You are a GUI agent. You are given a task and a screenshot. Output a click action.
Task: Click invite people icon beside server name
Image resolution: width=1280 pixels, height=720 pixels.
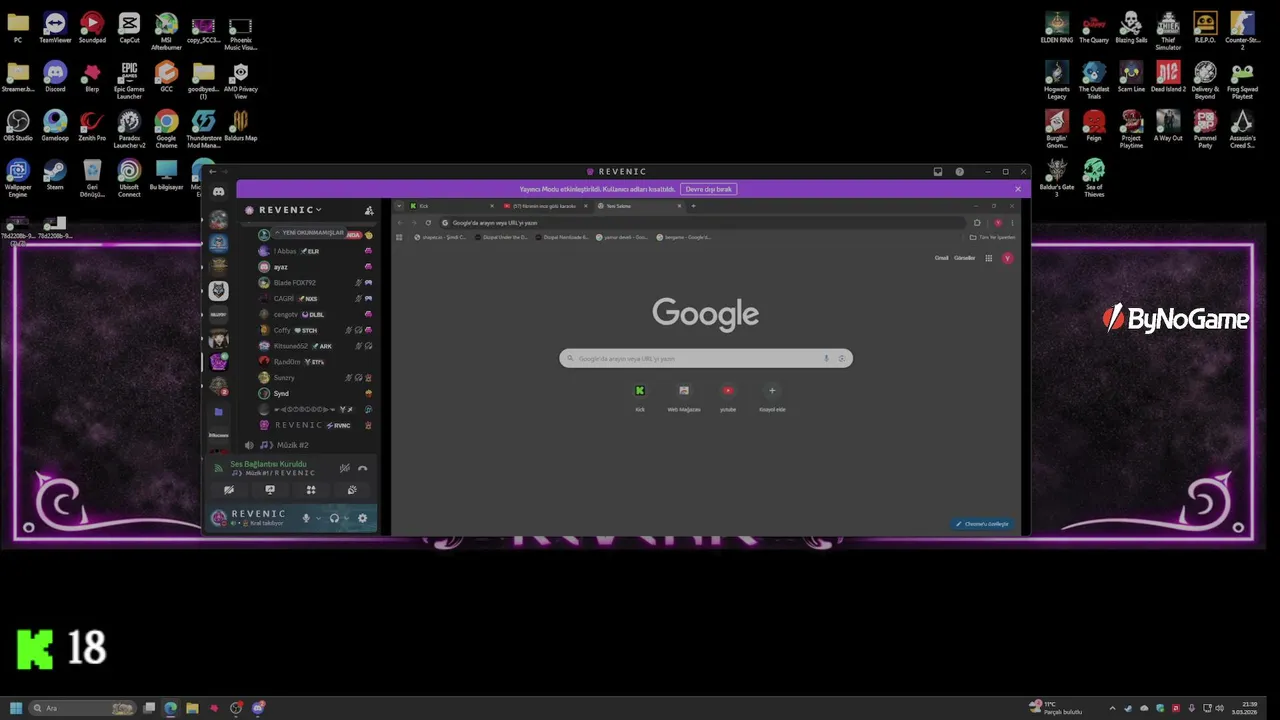(368, 210)
